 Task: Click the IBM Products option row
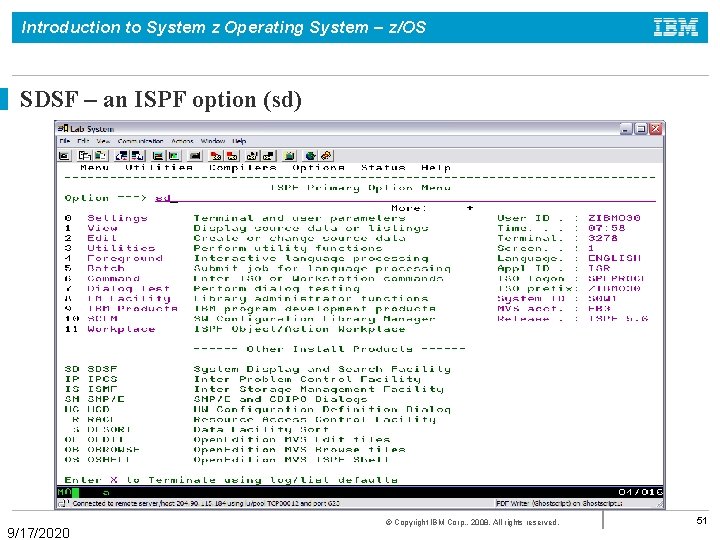pos(250,309)
